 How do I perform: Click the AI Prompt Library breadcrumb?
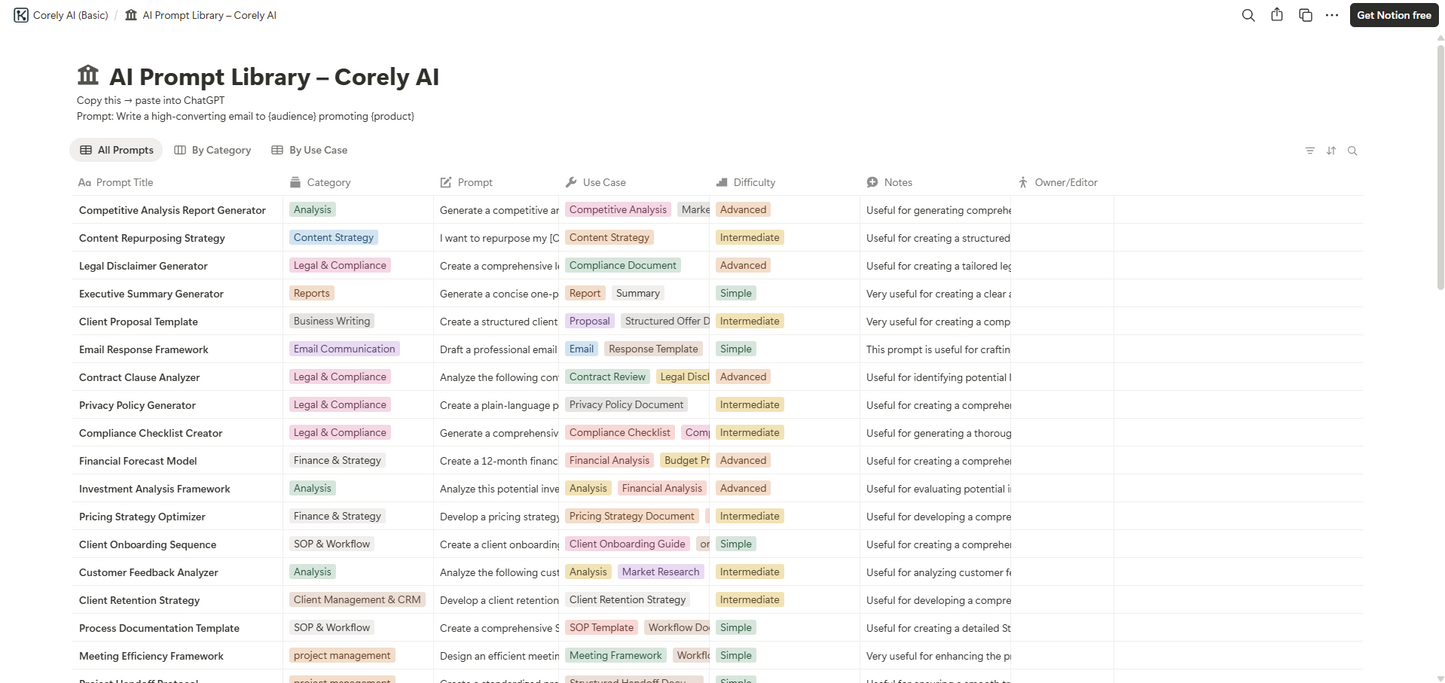point(201,15)
